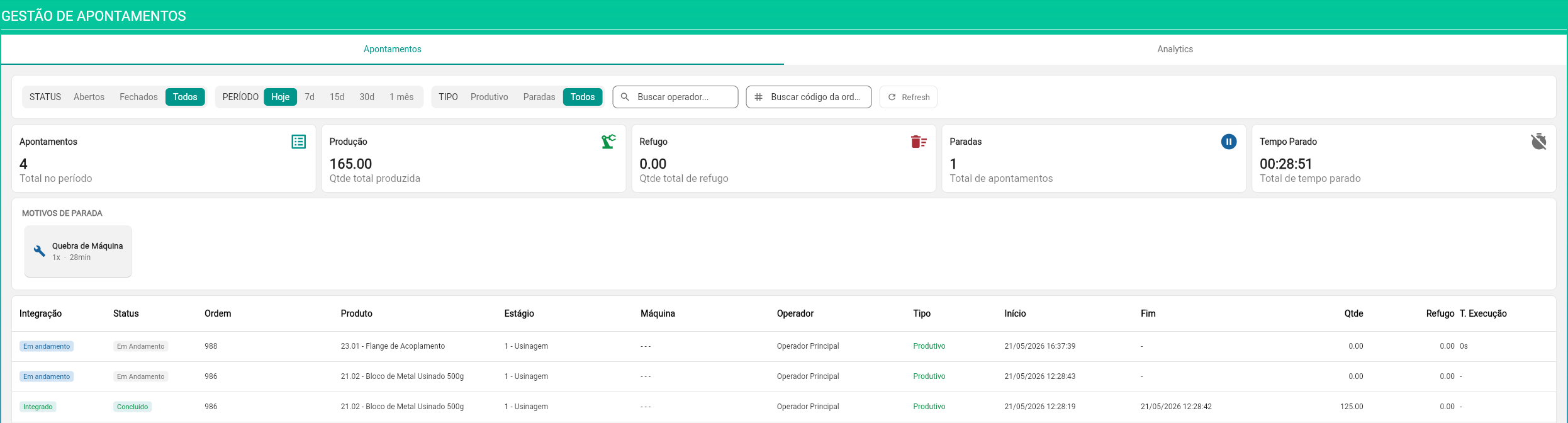Screen dimensions: 1568x423
Task: Click the hash icon in order code search
Action: click(758, 97)
